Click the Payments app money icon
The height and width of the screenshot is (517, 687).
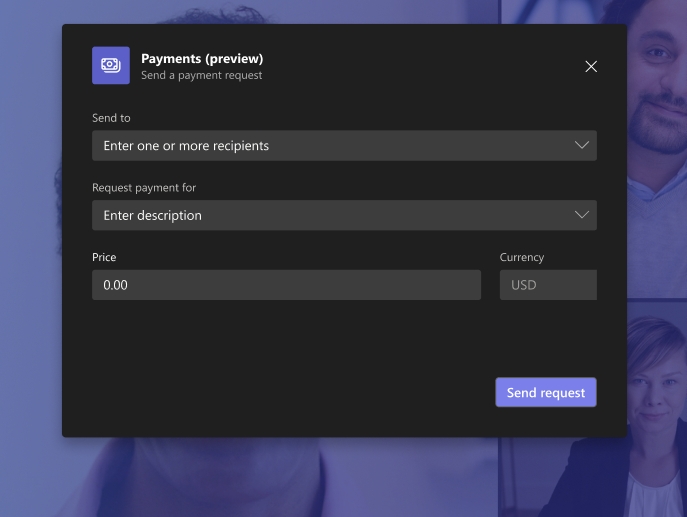point(111,65)
